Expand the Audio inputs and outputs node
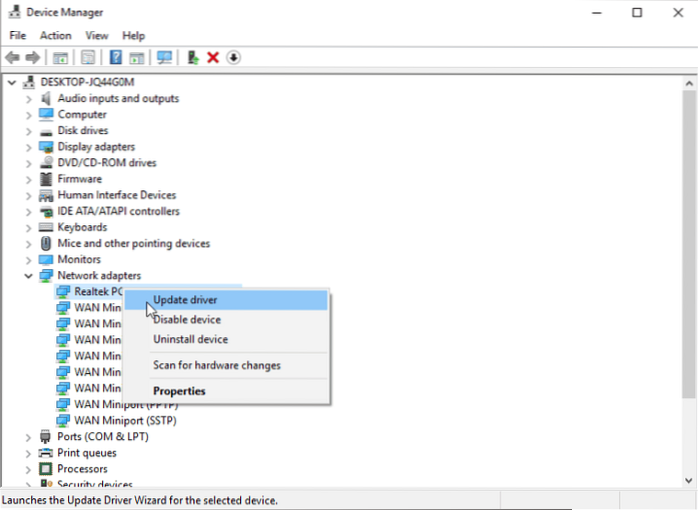 [x=28, y=99]
